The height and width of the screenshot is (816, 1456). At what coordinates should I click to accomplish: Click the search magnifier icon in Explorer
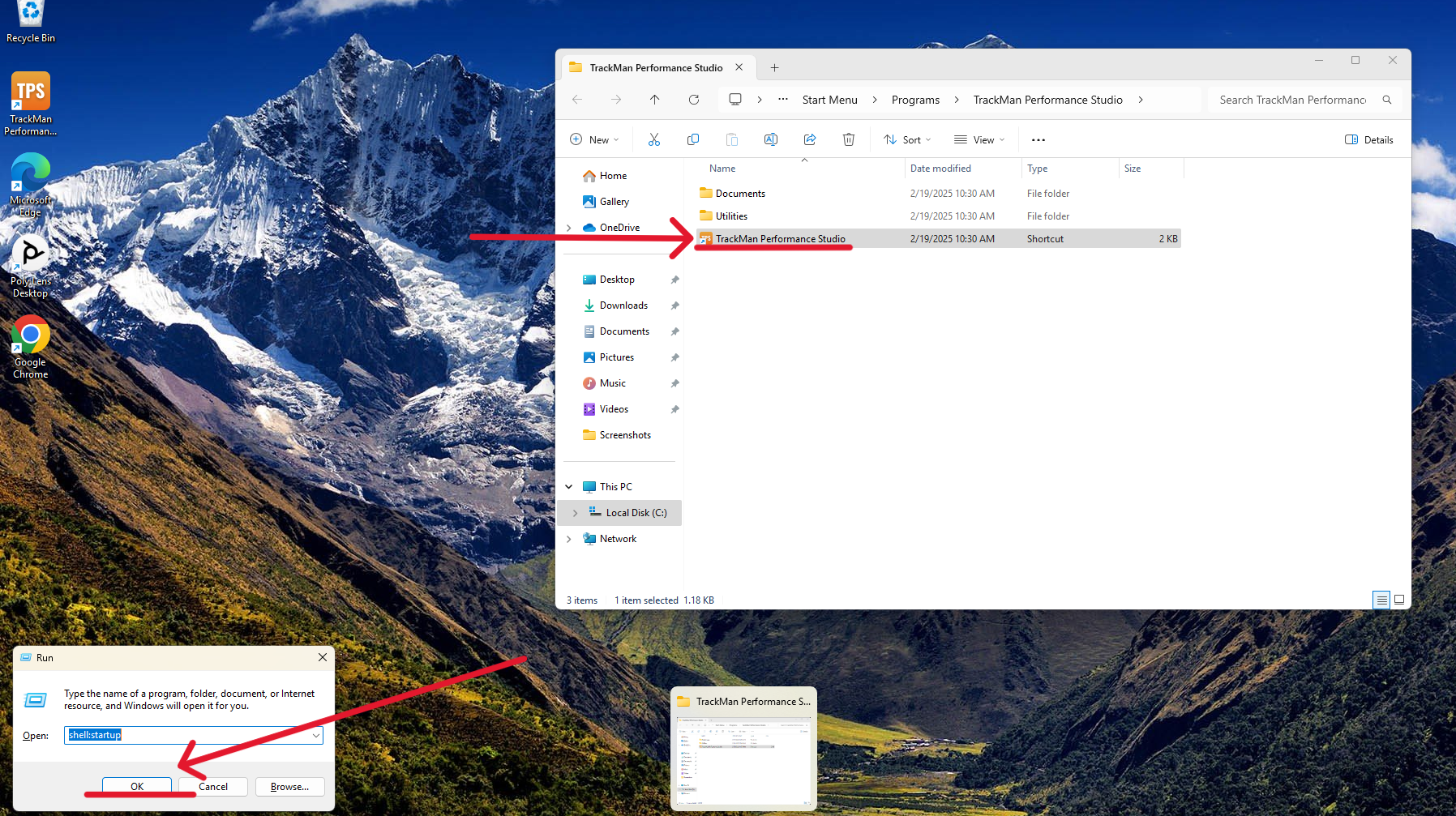tap(1387, 100)
